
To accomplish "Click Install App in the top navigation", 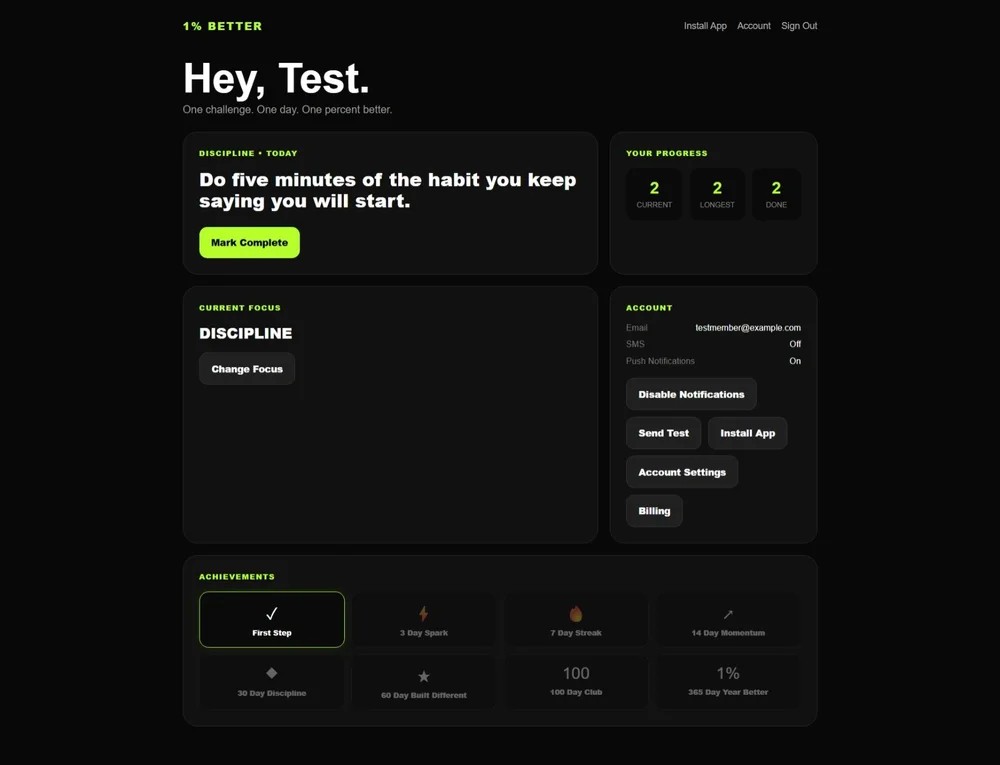I will pos(705,26).
